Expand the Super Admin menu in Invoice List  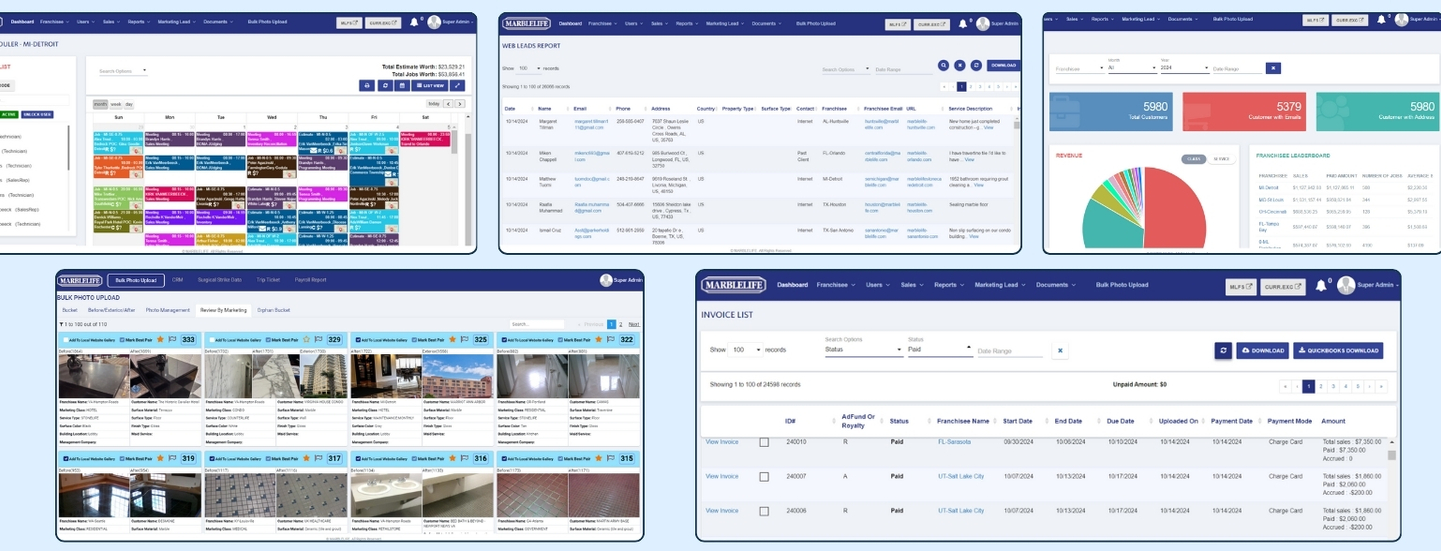point(1377,285)
